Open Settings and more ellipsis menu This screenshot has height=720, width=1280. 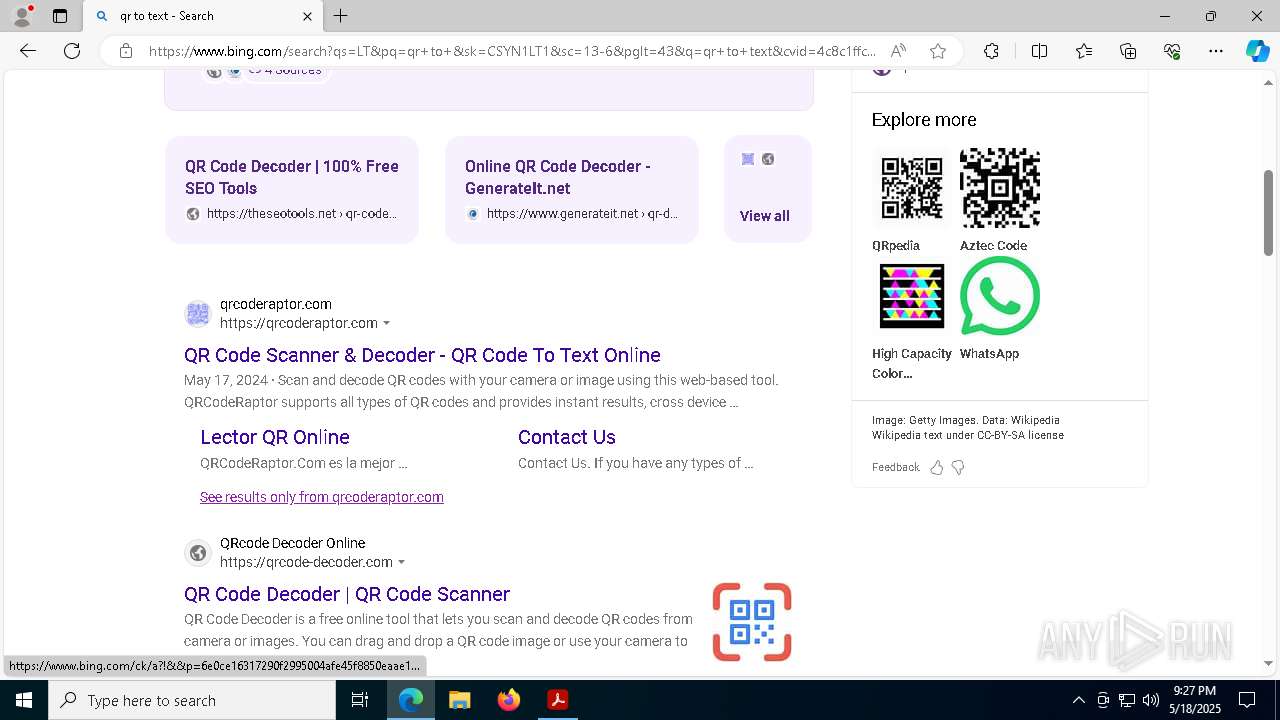(x=1216, y=51)
